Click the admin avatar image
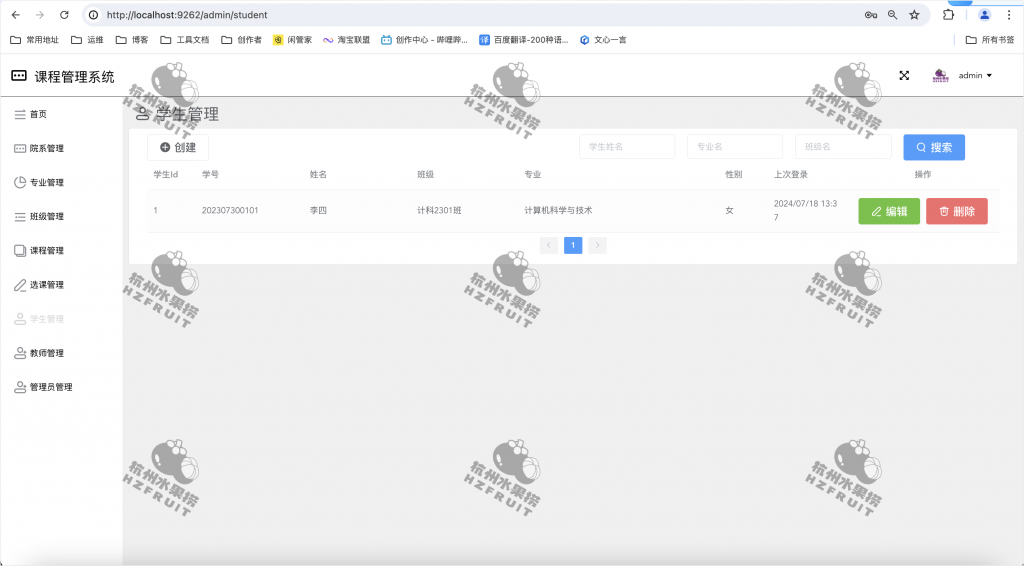This screenshot has height=566, width=1024. coord(940,76)
